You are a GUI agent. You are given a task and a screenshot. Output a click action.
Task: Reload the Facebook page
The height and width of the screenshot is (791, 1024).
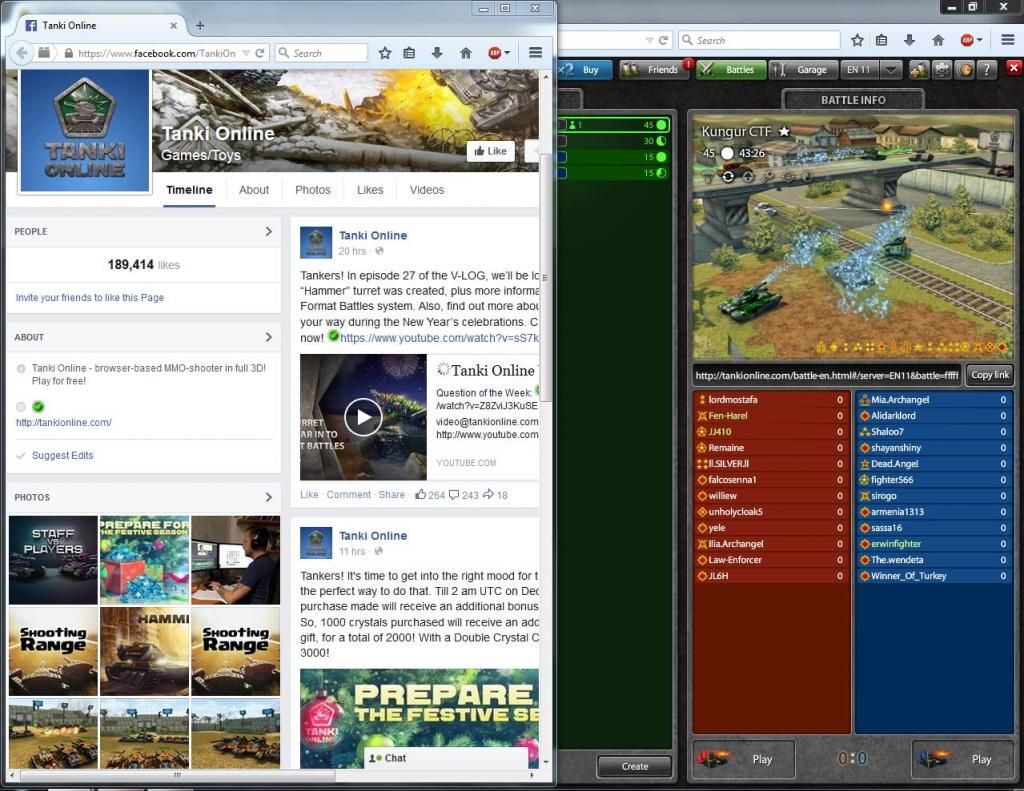click(x=260, y=53)
